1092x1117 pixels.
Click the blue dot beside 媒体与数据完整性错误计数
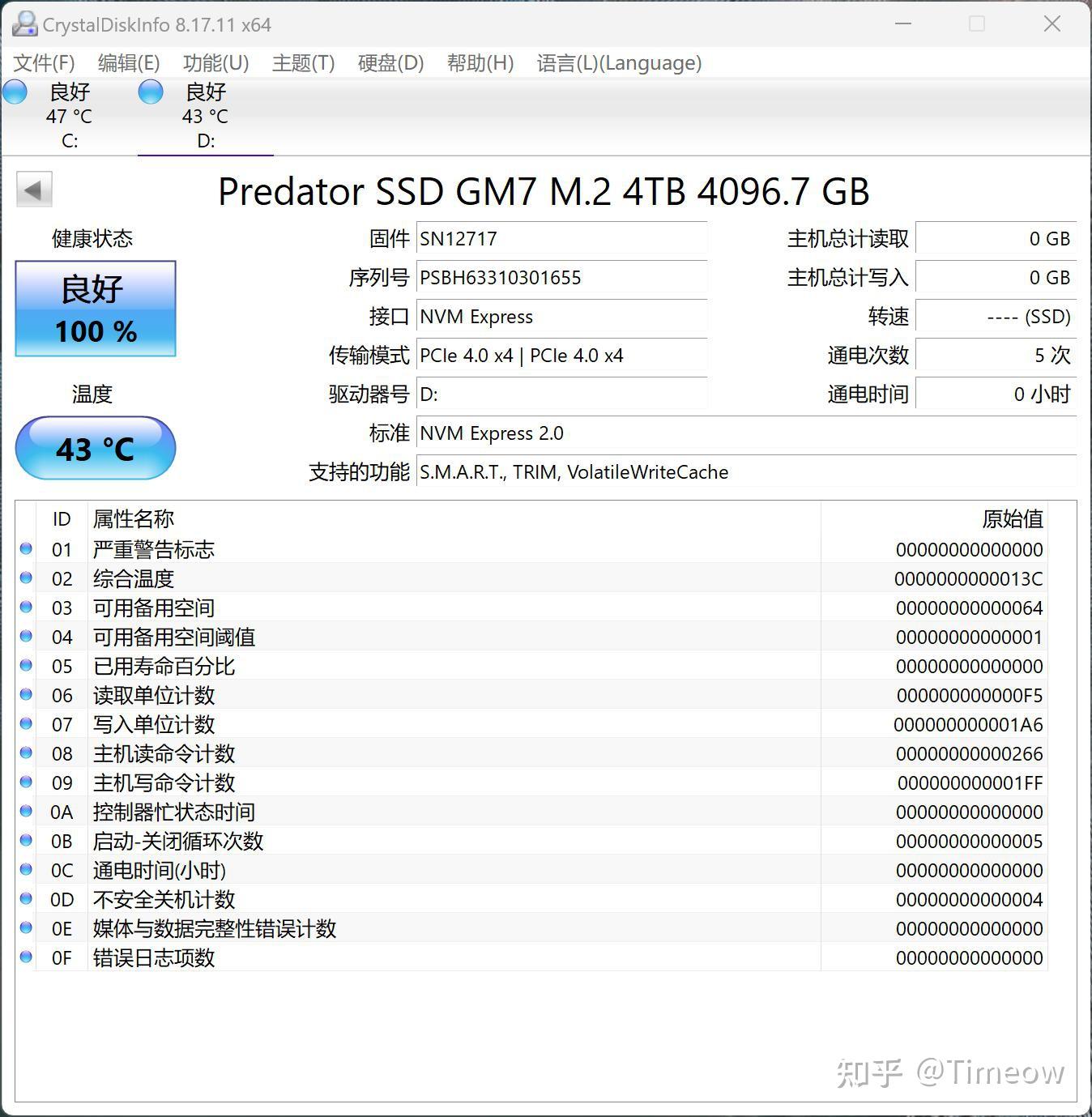pos(26,928)
